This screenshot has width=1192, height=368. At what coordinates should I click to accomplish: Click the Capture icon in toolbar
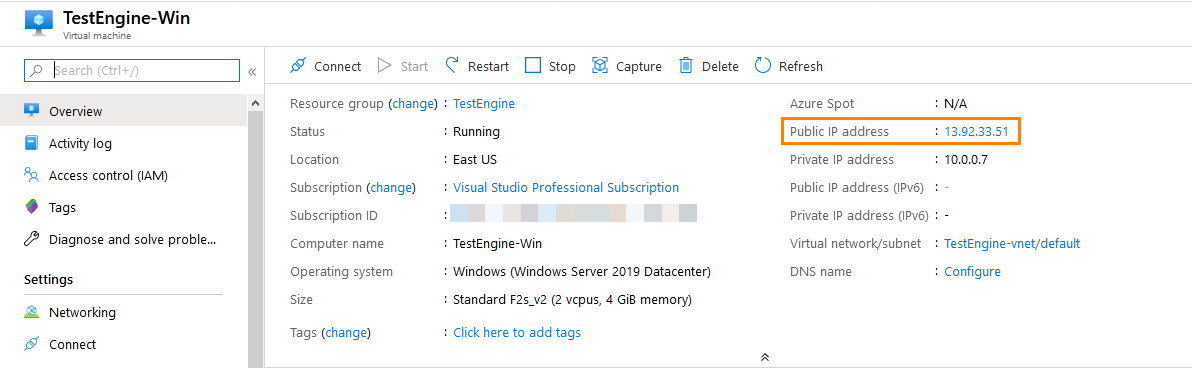tap(601, 66)
